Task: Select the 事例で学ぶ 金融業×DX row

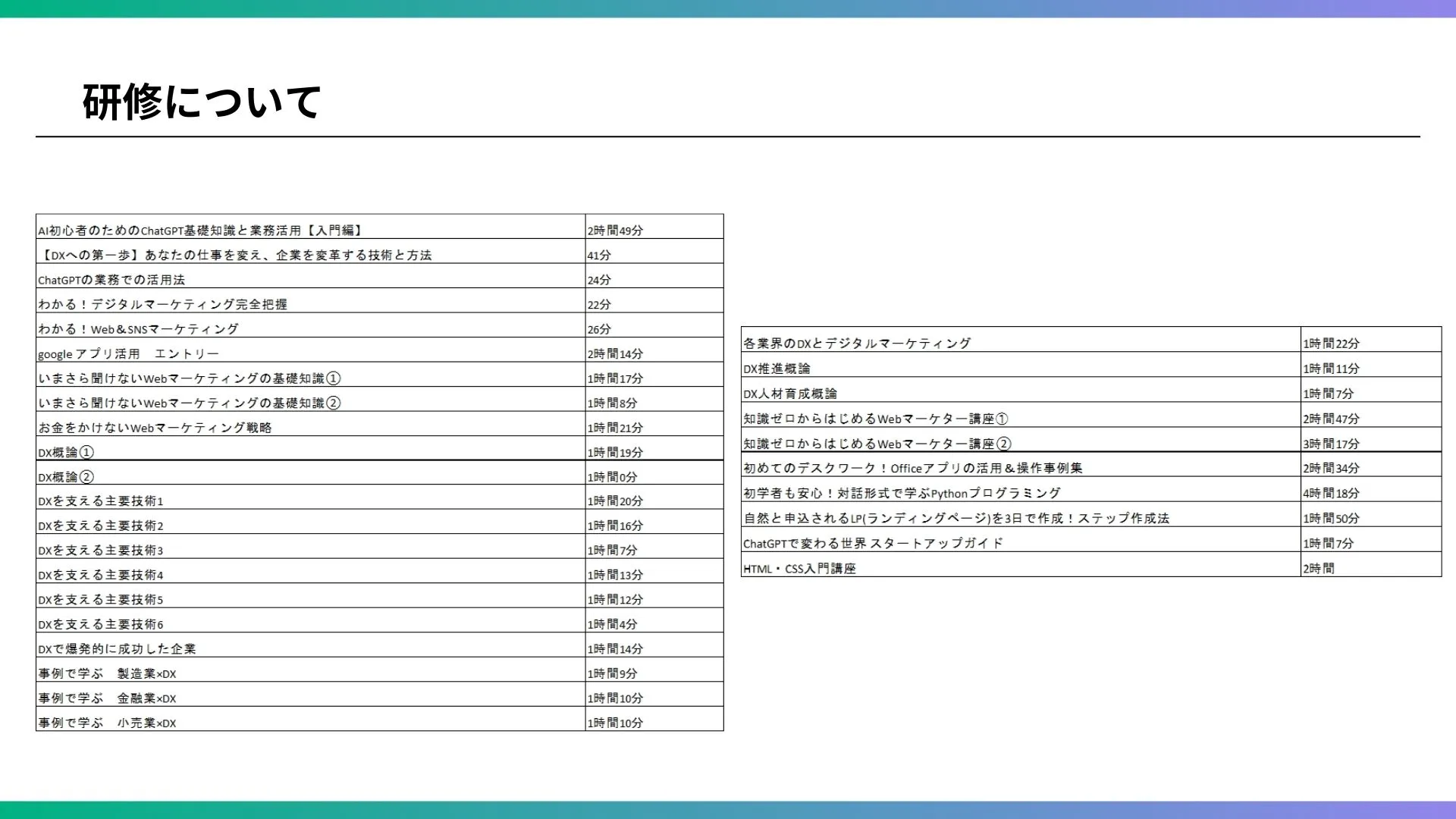Action: 108,698
